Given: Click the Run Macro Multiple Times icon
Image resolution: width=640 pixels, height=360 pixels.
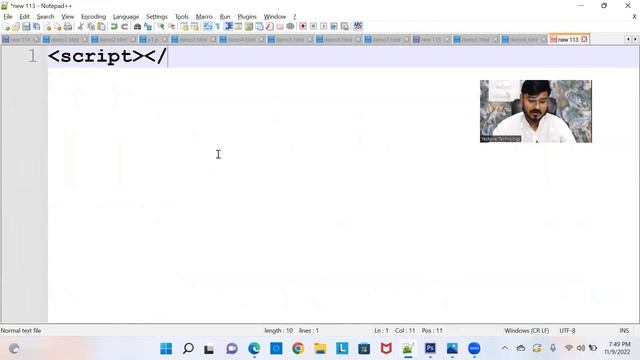Looking at the screenshot, I should (x=334, y=27).
